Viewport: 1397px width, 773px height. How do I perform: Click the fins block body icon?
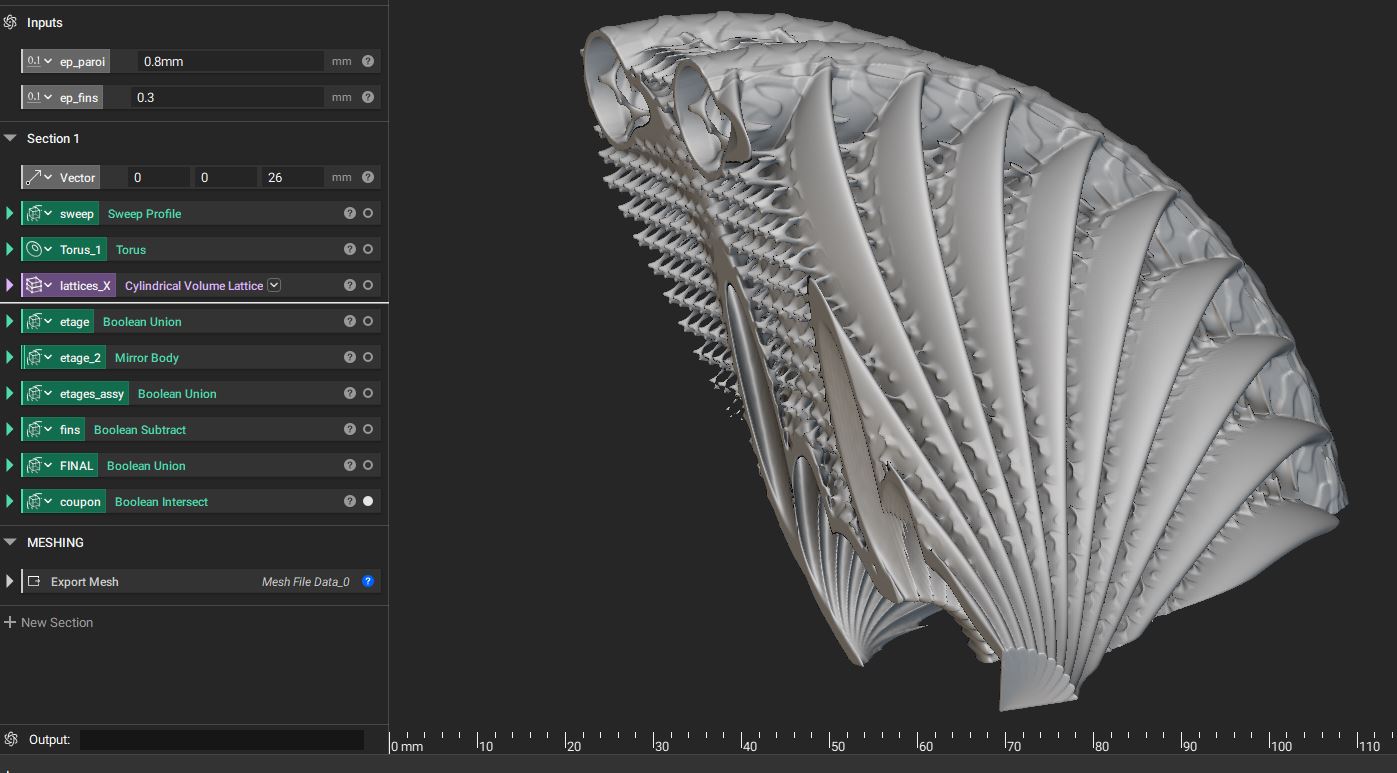(39, 429)
